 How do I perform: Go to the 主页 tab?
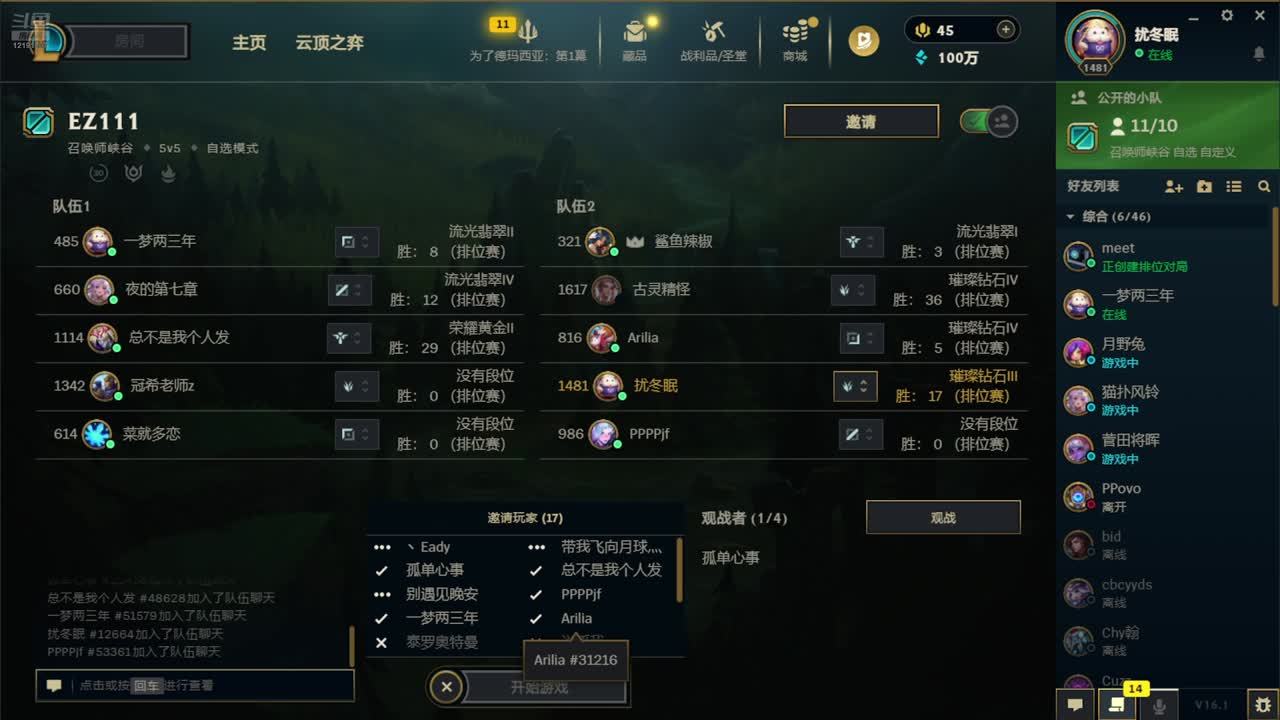pyautogui.click(x=249, y=43)
